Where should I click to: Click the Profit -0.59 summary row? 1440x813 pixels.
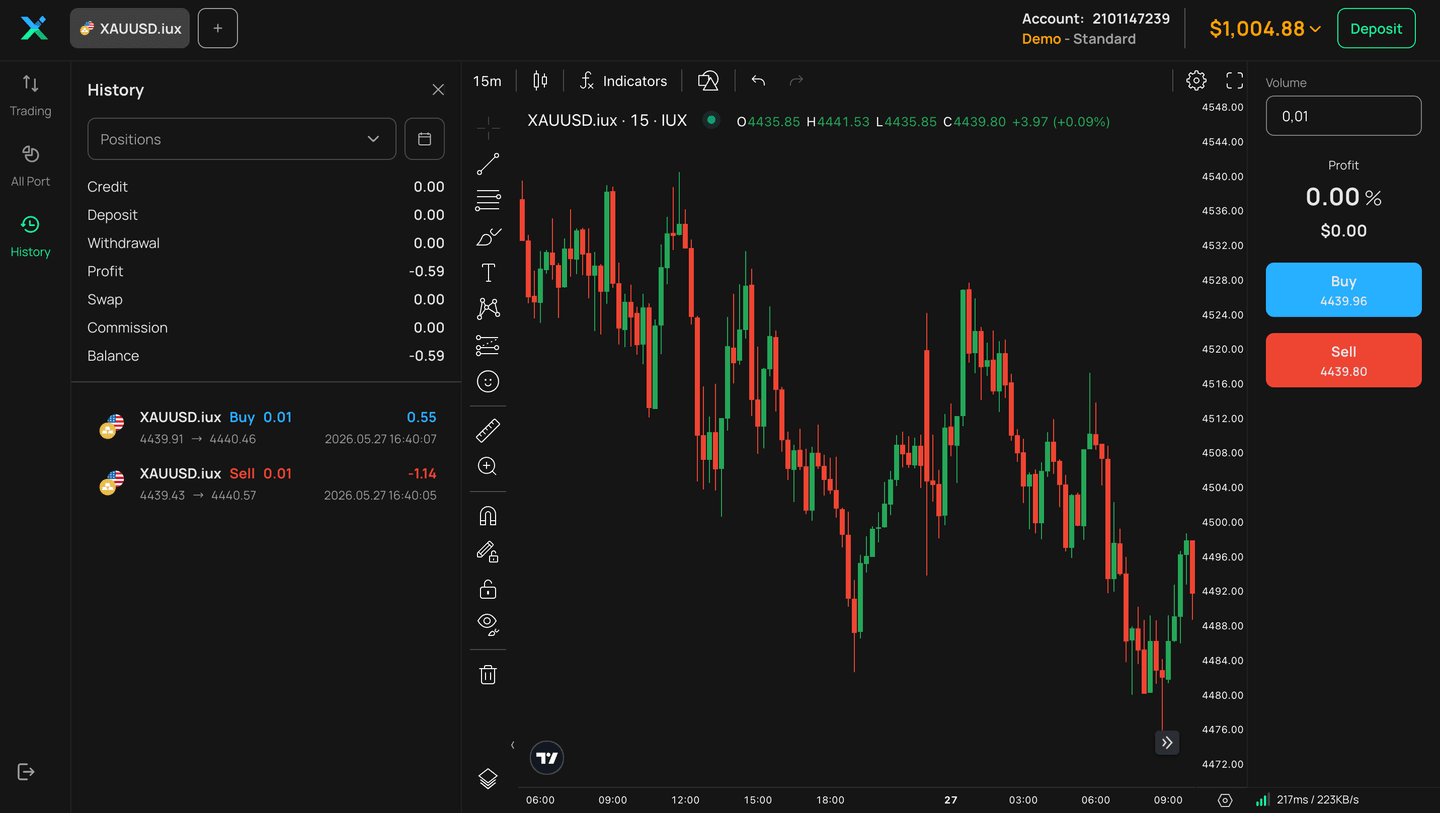pos(266,271)
